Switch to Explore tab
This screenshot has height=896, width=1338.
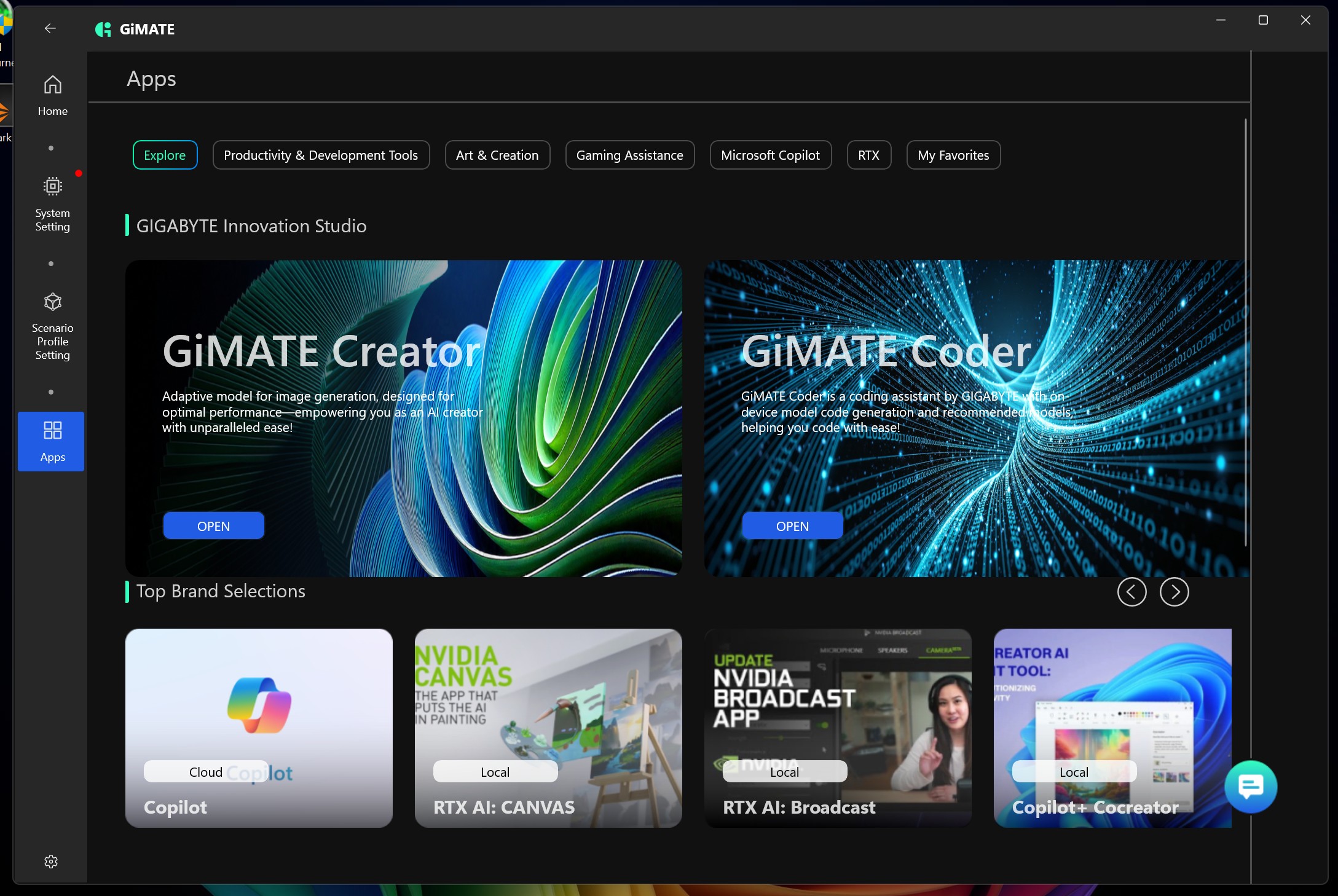(x=165, y=155)
